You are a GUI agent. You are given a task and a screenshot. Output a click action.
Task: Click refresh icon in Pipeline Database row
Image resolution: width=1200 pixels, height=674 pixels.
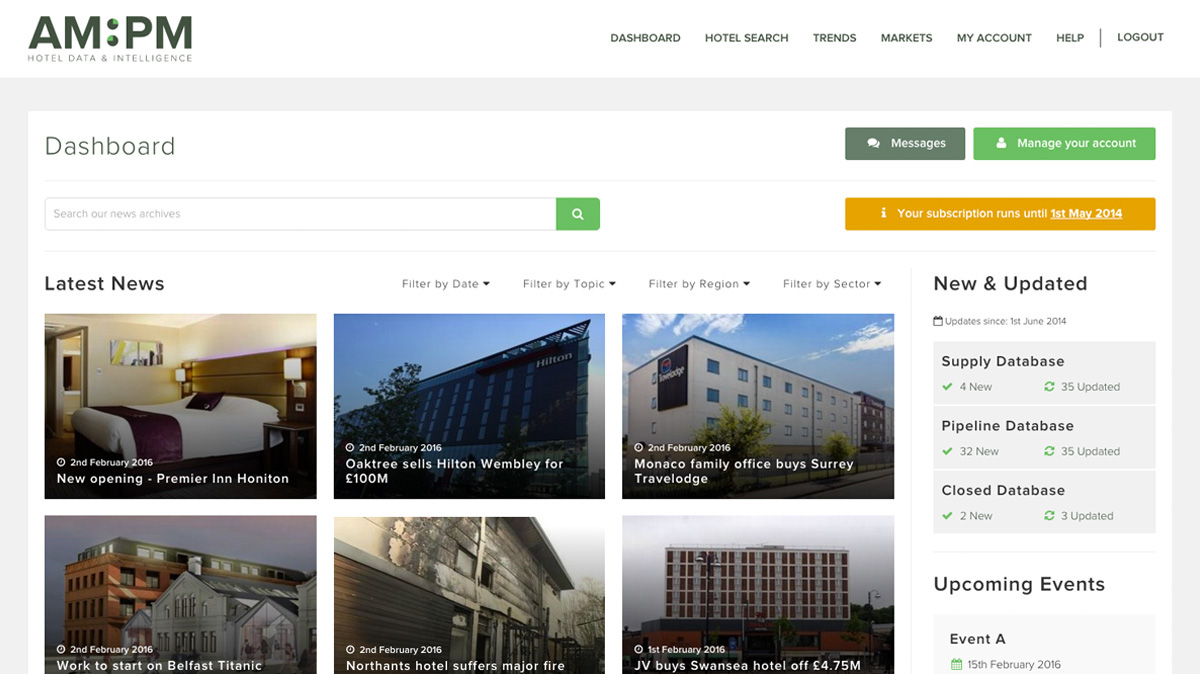click(1049, 451)
